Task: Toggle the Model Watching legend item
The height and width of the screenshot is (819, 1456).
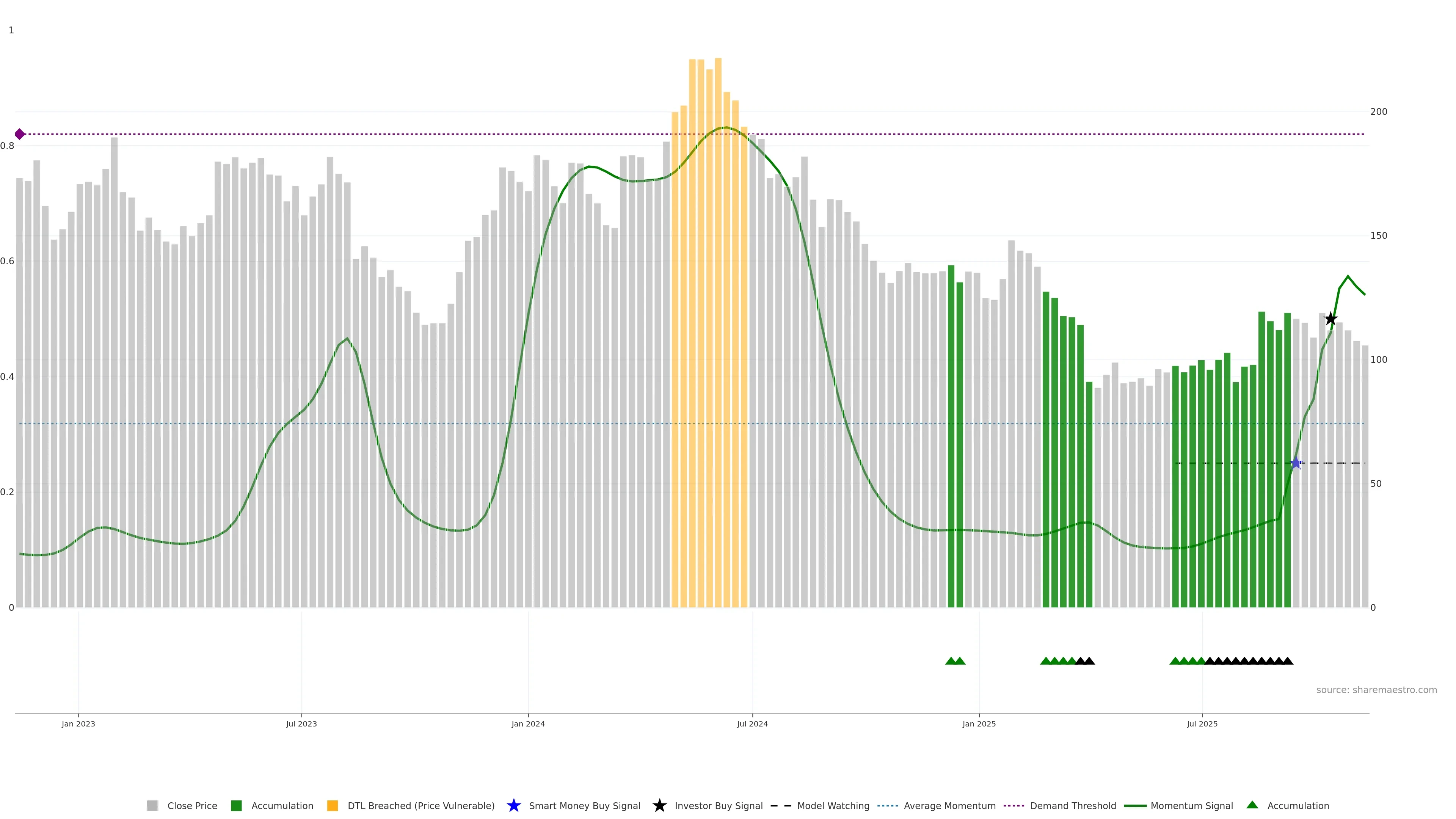Action: coord(833,805)
